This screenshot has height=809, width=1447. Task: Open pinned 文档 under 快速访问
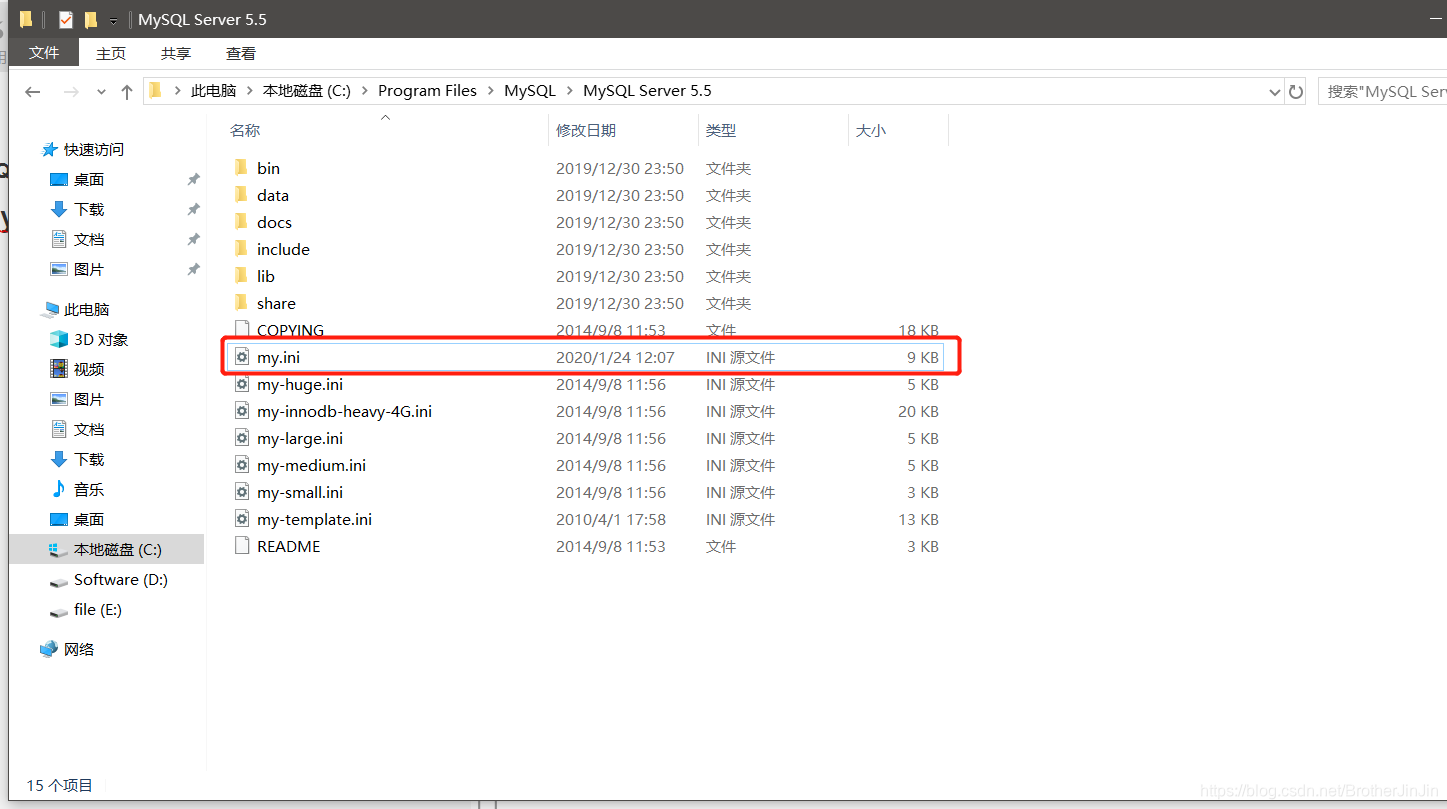point(89,239)
